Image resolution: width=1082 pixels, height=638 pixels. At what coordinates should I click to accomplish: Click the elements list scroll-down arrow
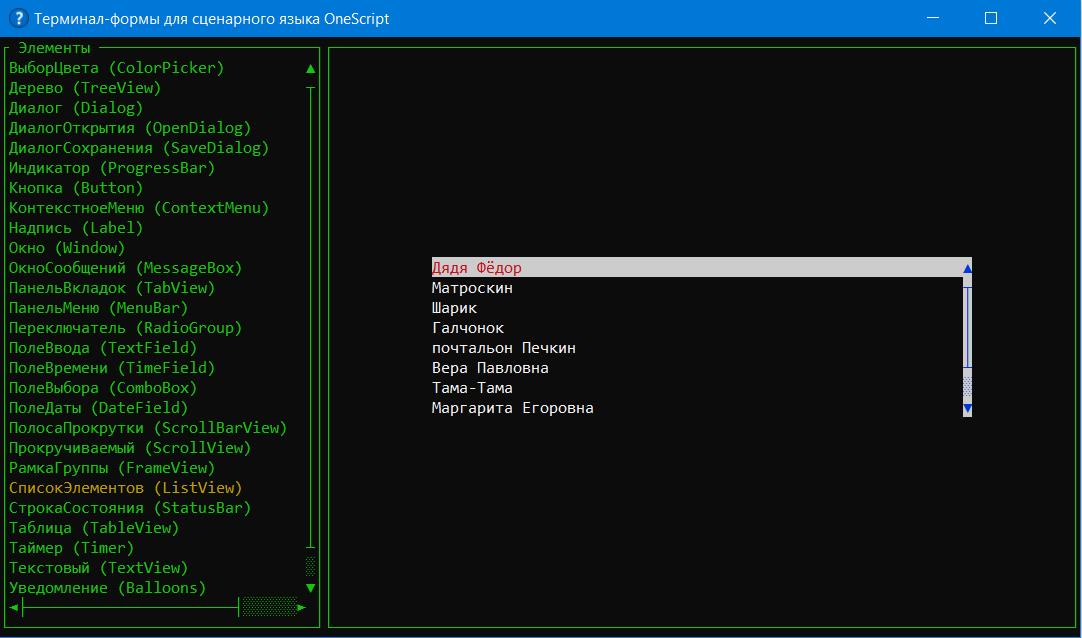(x=311, y=588)
